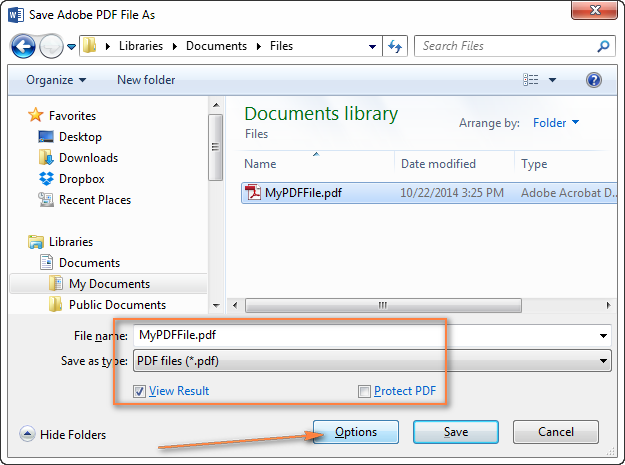Click New folder in toolbar
The width and height of the screenshot is (625, 465).
click(146, 80)
